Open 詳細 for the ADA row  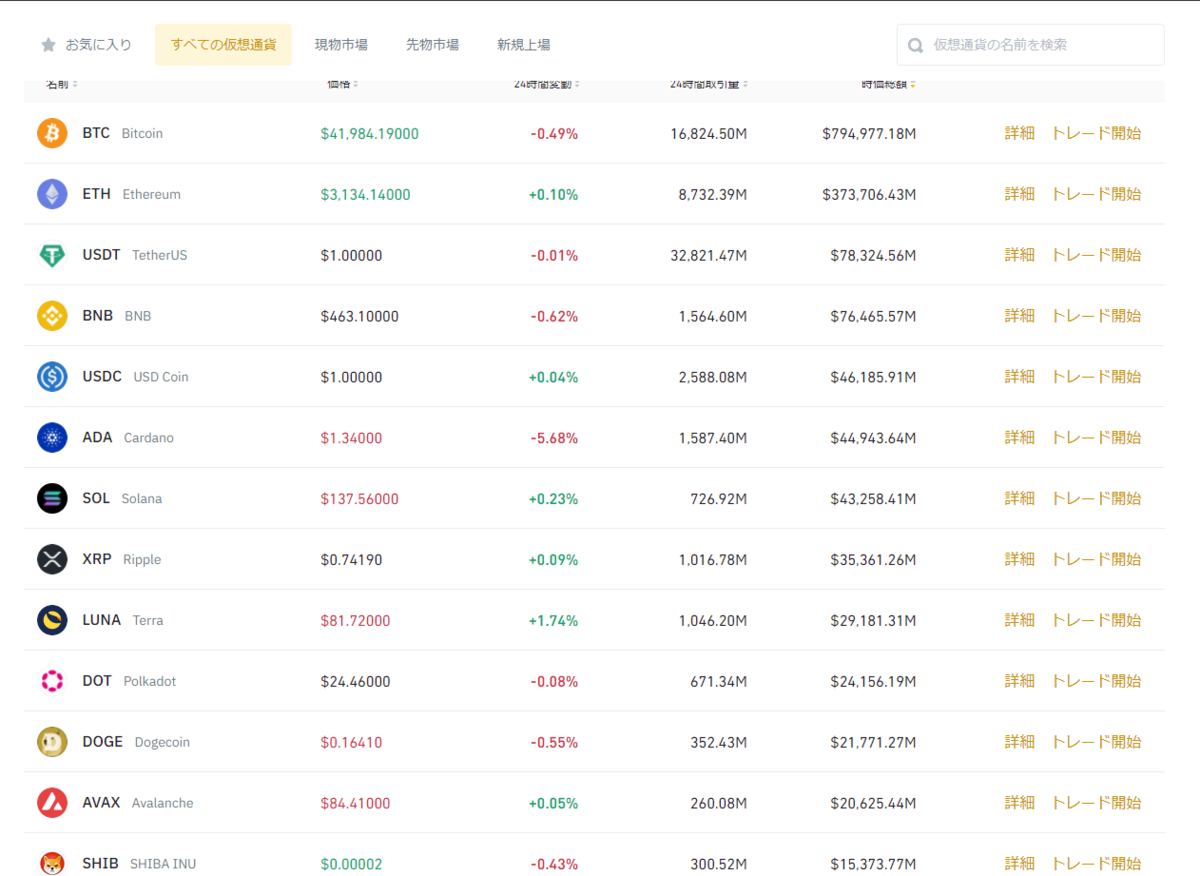1020,437
